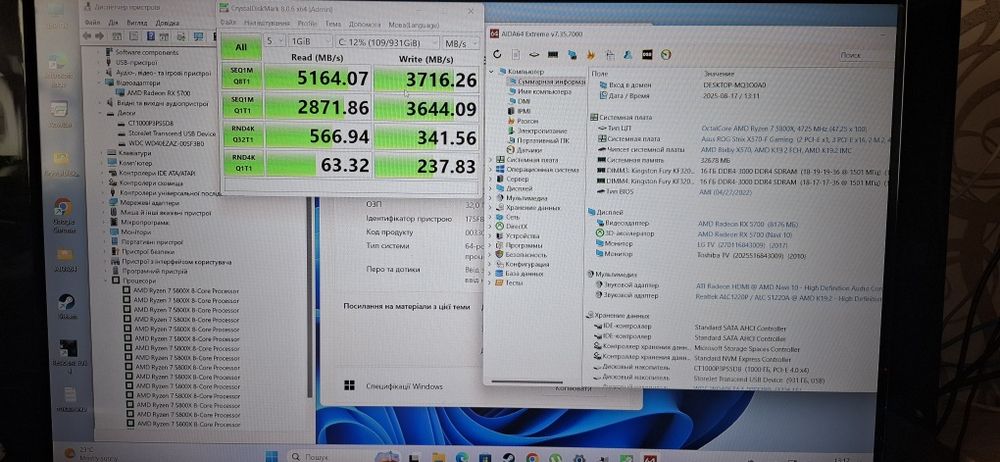Screen dimensions: 1000x462
Task: Click Специфікації Windows section in Settings
Action: tap(404, 387)
